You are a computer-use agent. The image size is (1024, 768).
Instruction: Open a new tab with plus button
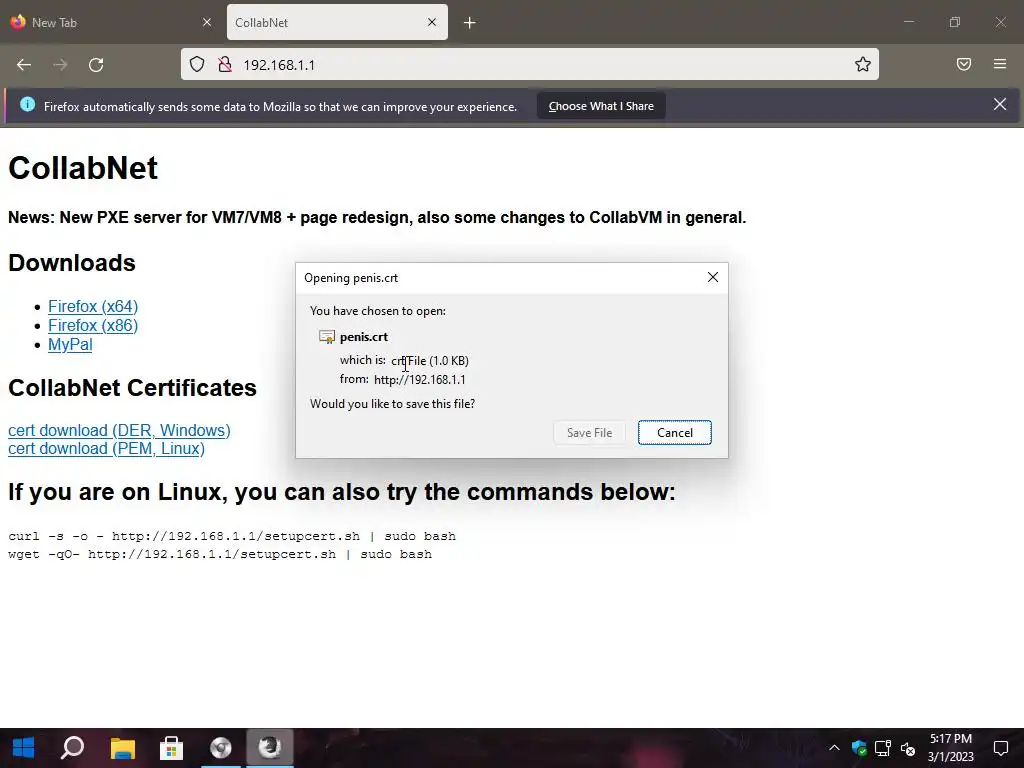coord(470,23)
